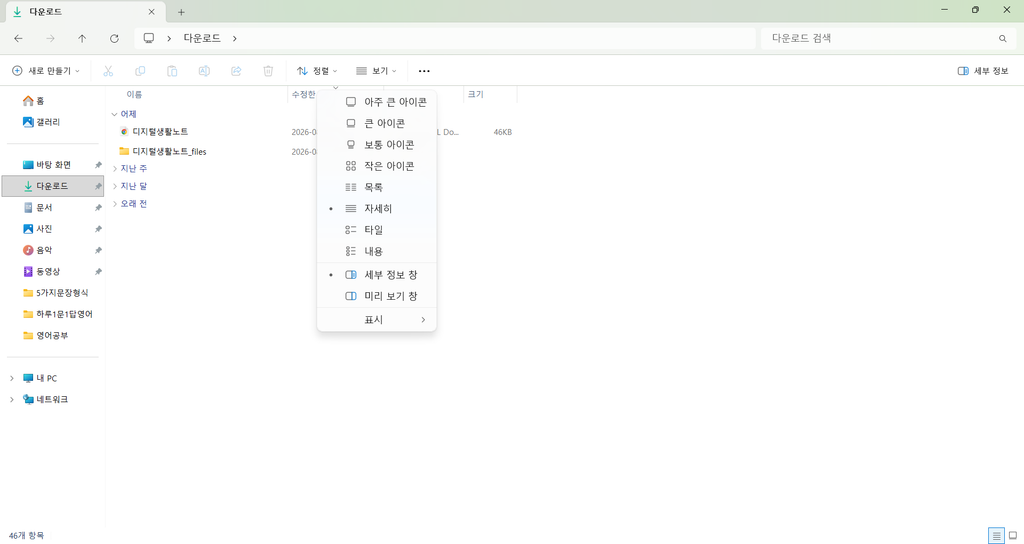Open the 영어공부 folder in sidebar
This screenshot has height=544, width=1024.
pos(52,335)
